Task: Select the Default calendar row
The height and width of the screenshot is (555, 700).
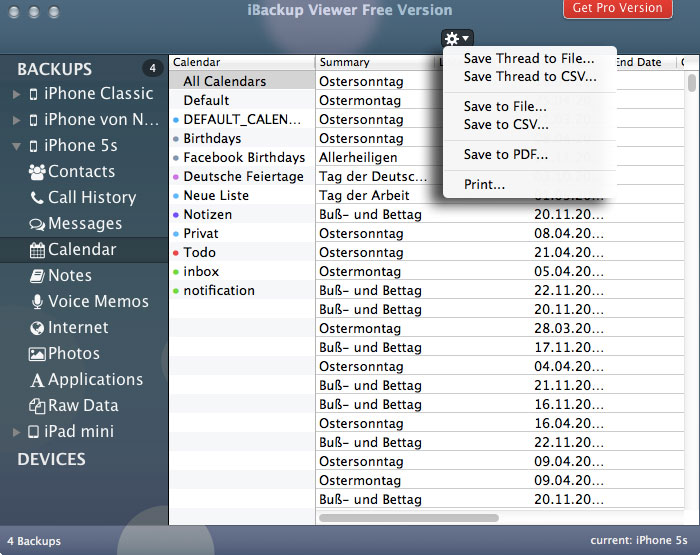Action: (x=242, y=100)
